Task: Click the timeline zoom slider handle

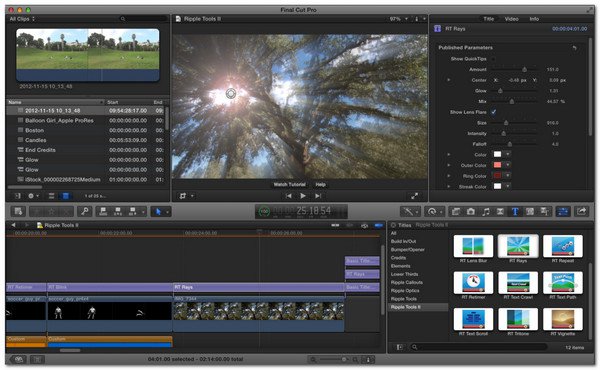Action: (x=344, y=359)
